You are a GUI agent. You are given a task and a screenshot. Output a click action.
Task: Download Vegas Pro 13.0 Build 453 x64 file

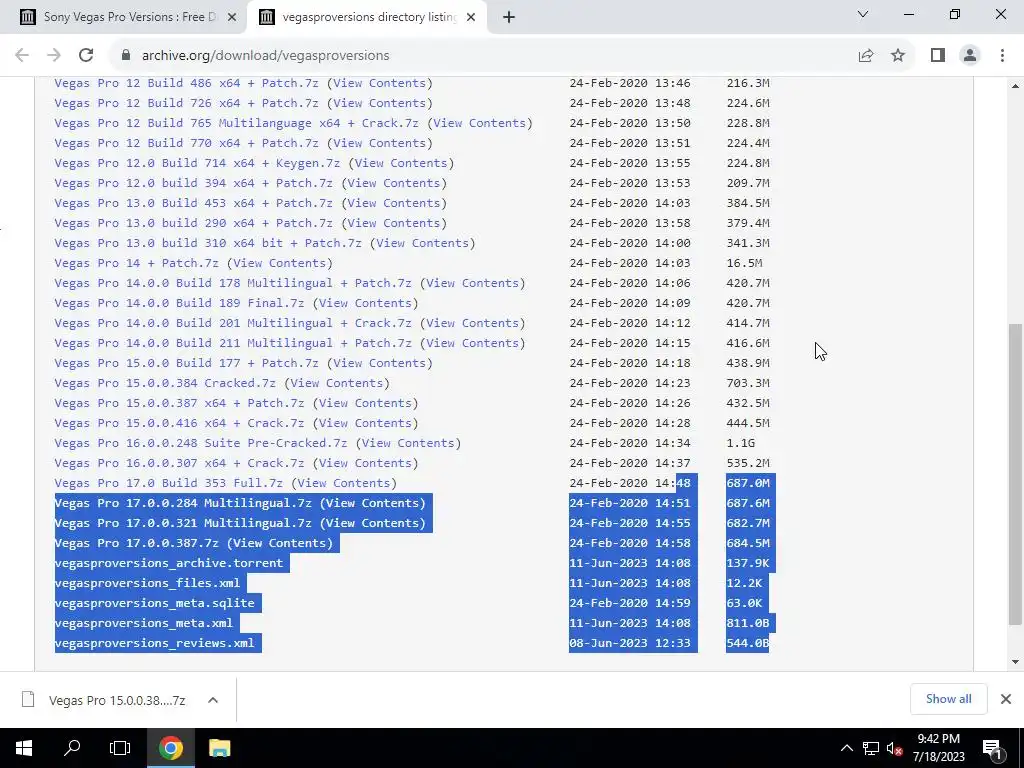point(193,203)
